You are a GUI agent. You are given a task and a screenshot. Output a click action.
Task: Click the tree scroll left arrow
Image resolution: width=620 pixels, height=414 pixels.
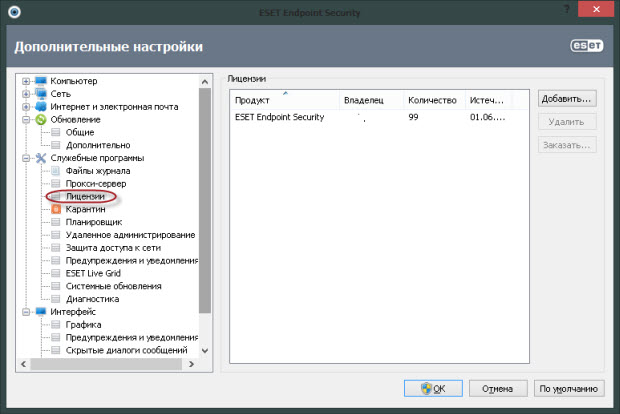click(23, 364)
